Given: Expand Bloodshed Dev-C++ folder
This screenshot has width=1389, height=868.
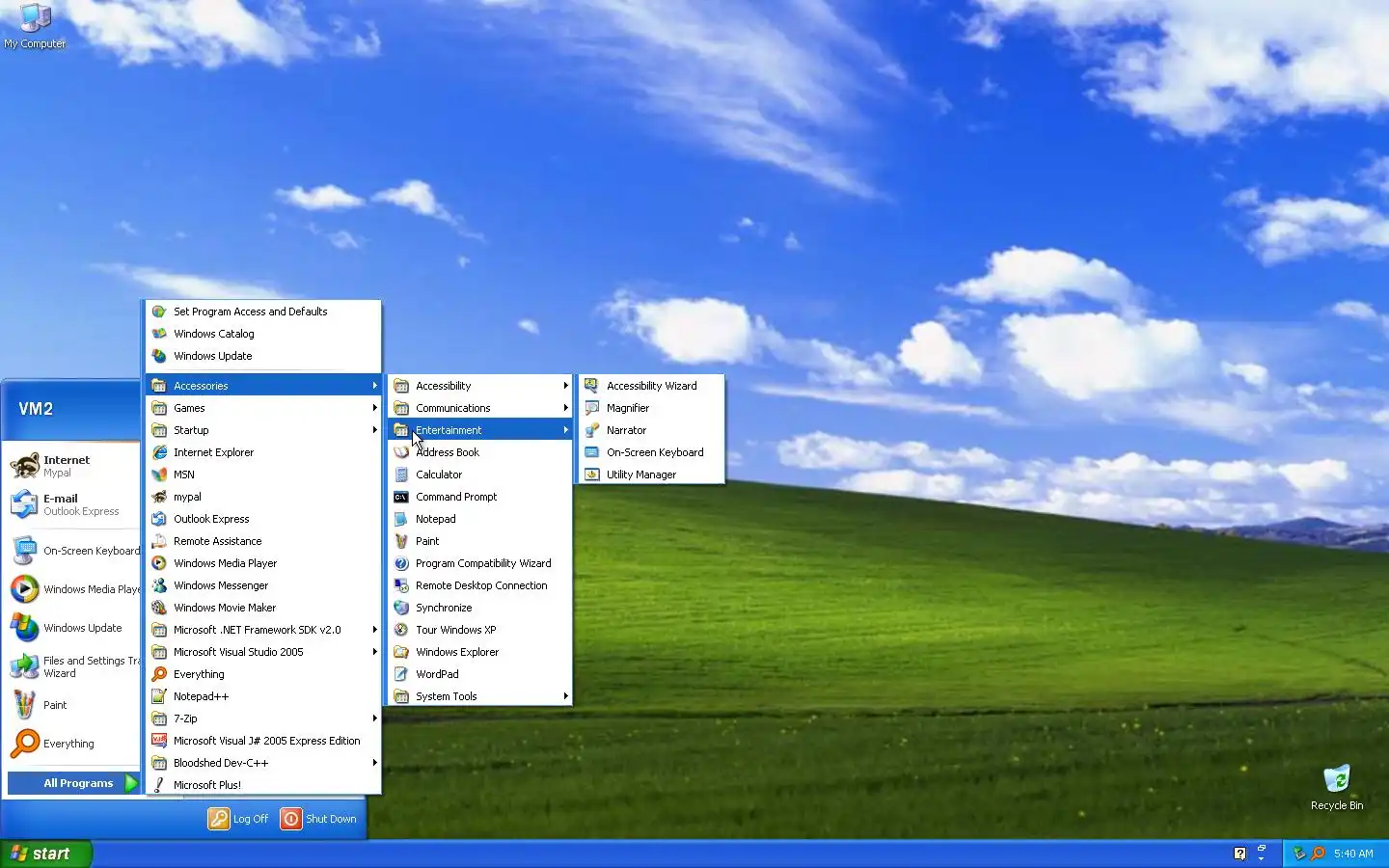Looking at the screenshot, I should [263, 763].
